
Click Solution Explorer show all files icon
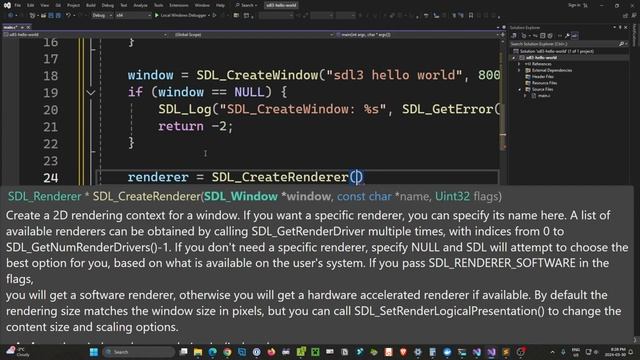[x=550, y=36]
